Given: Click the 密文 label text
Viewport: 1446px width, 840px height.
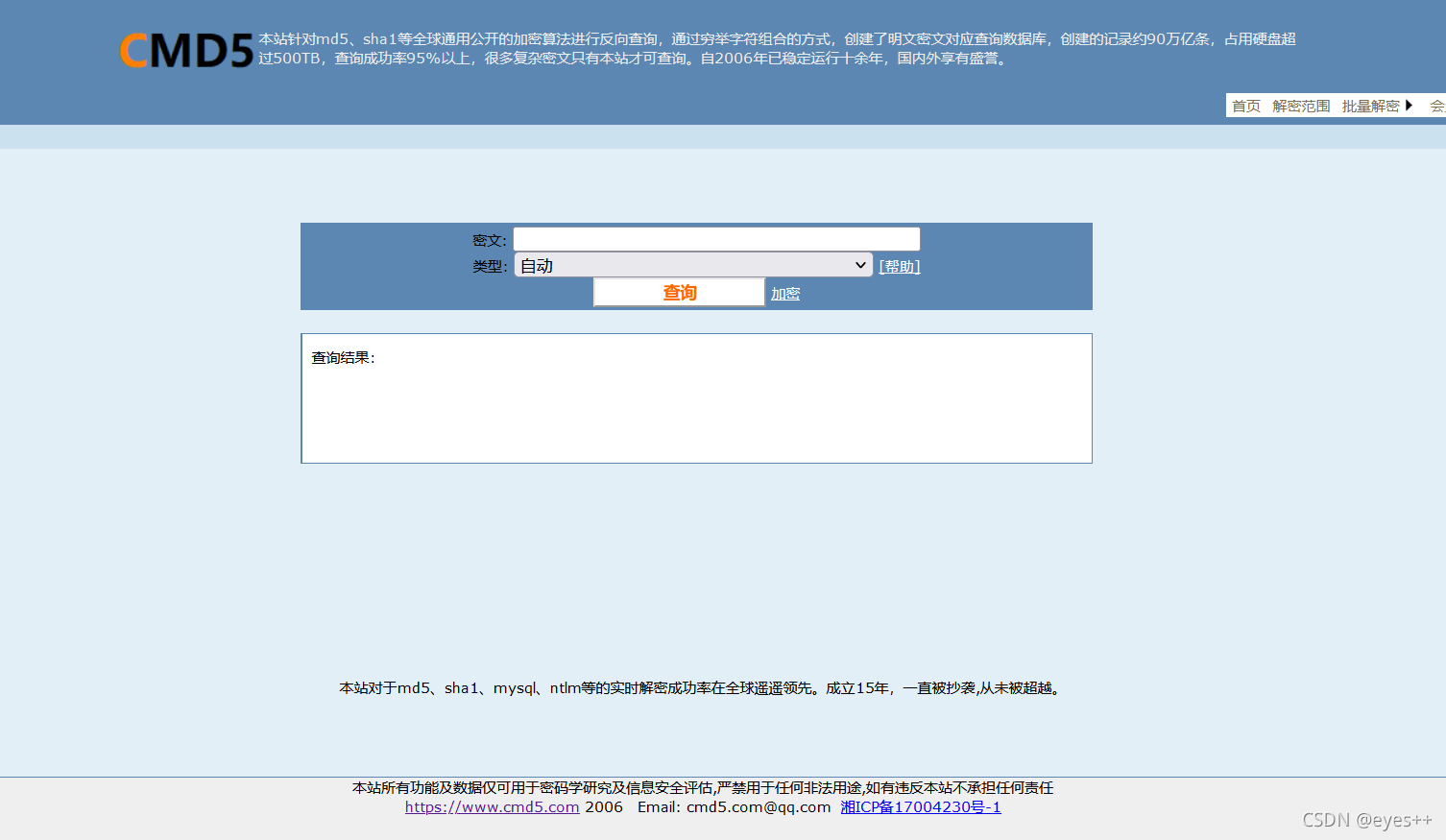Looking at the screenshot, I should pyautogui.click(x=489, y=240).
